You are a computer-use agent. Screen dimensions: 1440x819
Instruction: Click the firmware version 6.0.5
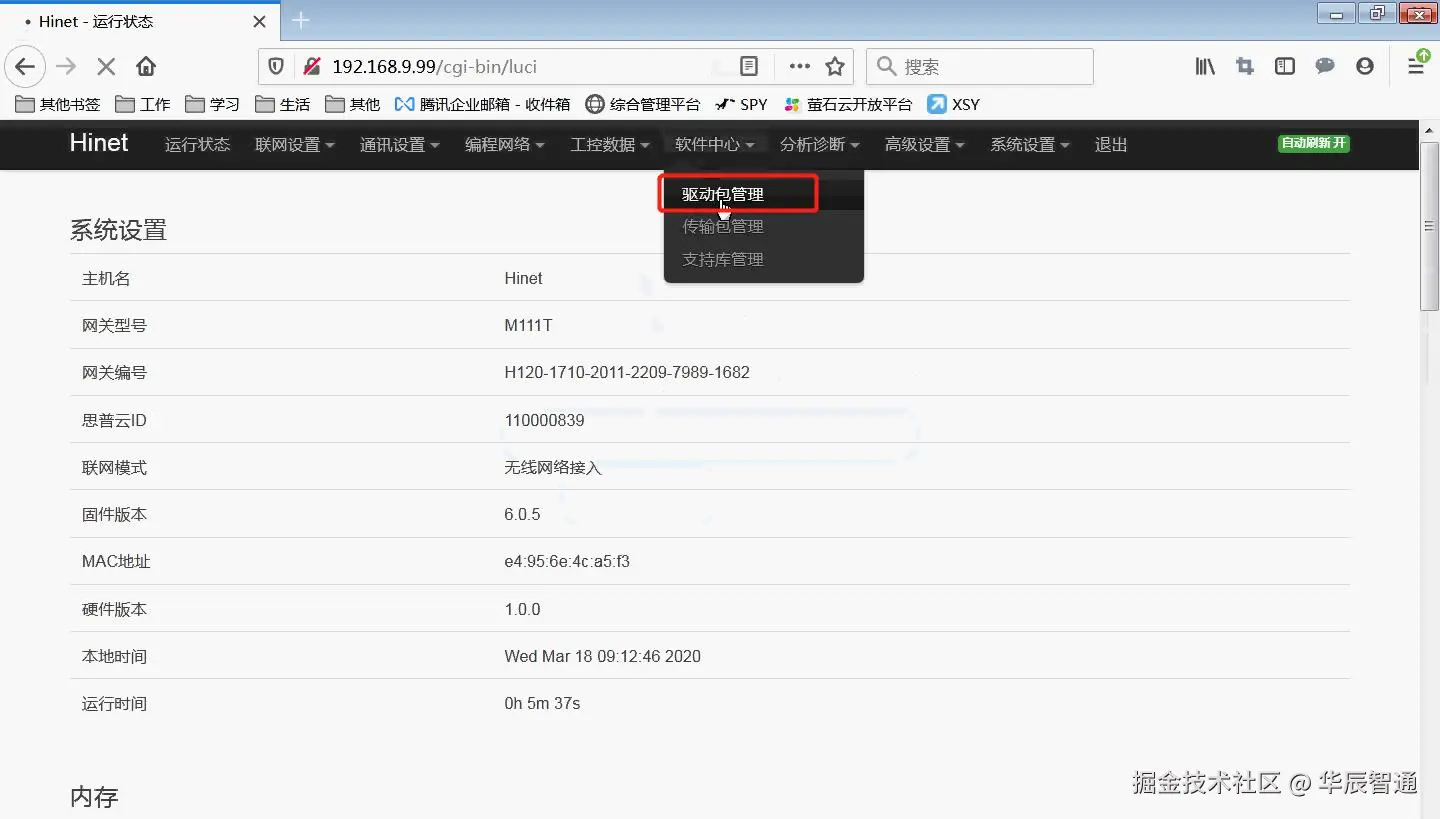(522, 514)
